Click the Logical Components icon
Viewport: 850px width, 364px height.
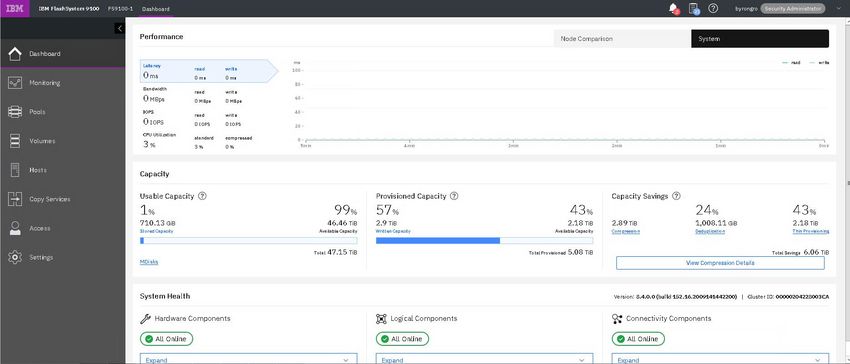[381, 318]
